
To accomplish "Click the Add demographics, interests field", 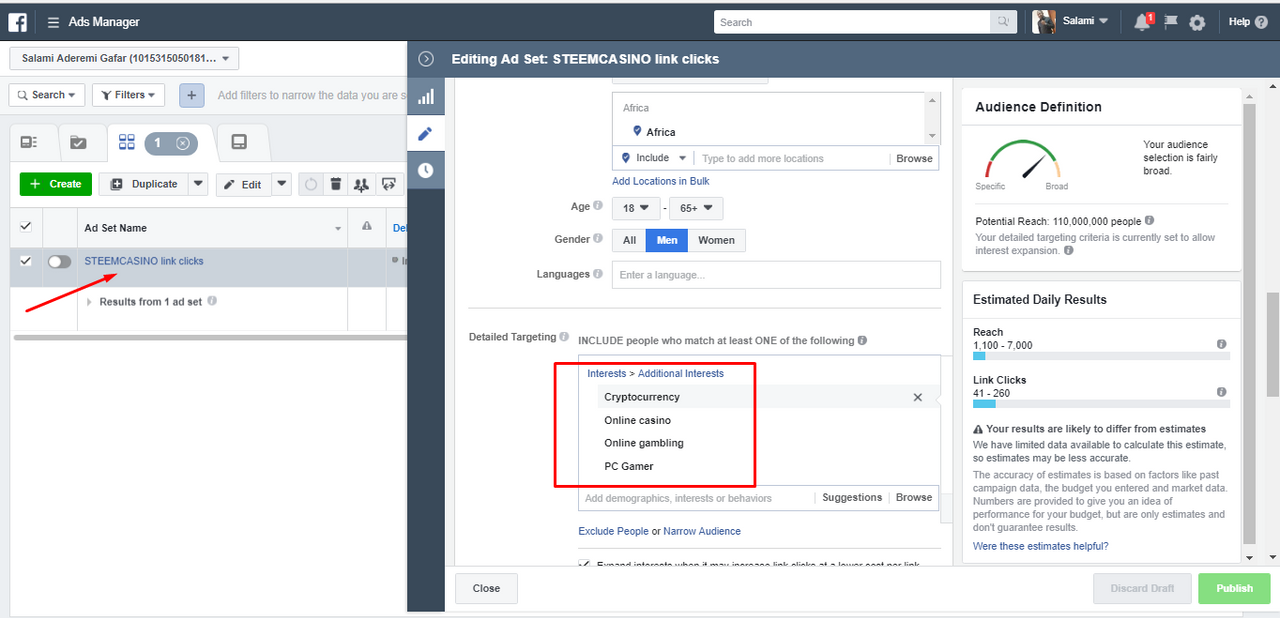I will click(x=696, y=498).
